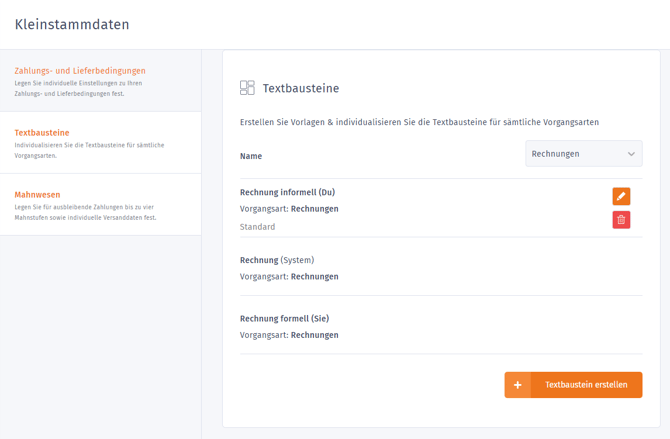Viewport: 670px width, 439px height.
Task: Click Vorgangsart text under Rechnung (System)
Action: tap(289, 277)
